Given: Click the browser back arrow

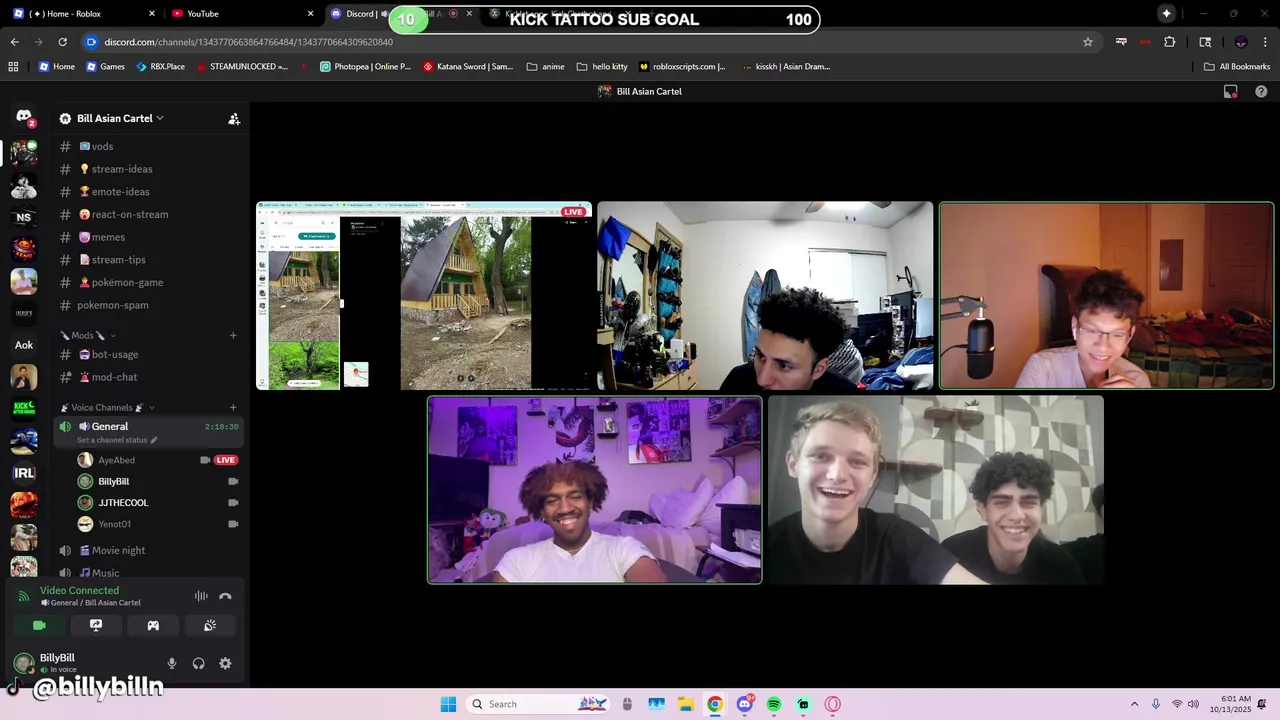Looking at the screenshot, I should point(14,42).
